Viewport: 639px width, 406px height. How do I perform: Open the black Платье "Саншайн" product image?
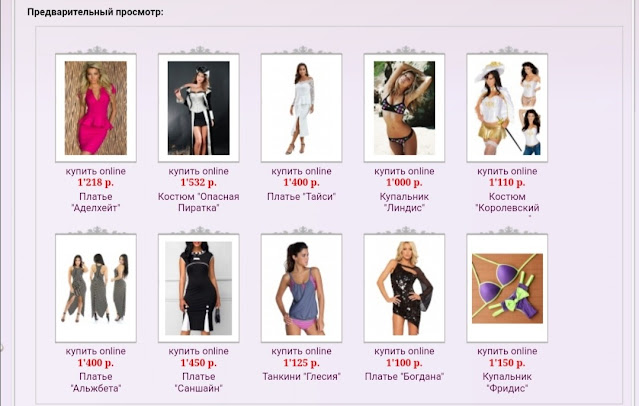pos(198,288)
